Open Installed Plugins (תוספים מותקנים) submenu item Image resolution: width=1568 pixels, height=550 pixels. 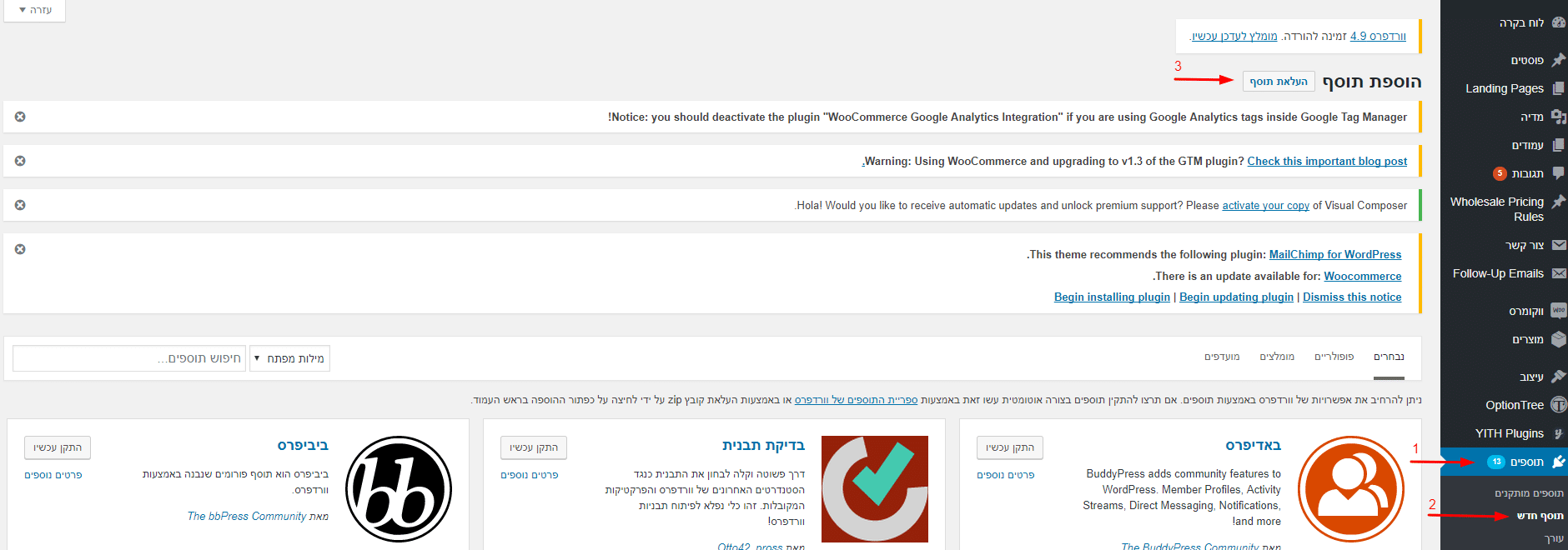[x=1529, y=493]
